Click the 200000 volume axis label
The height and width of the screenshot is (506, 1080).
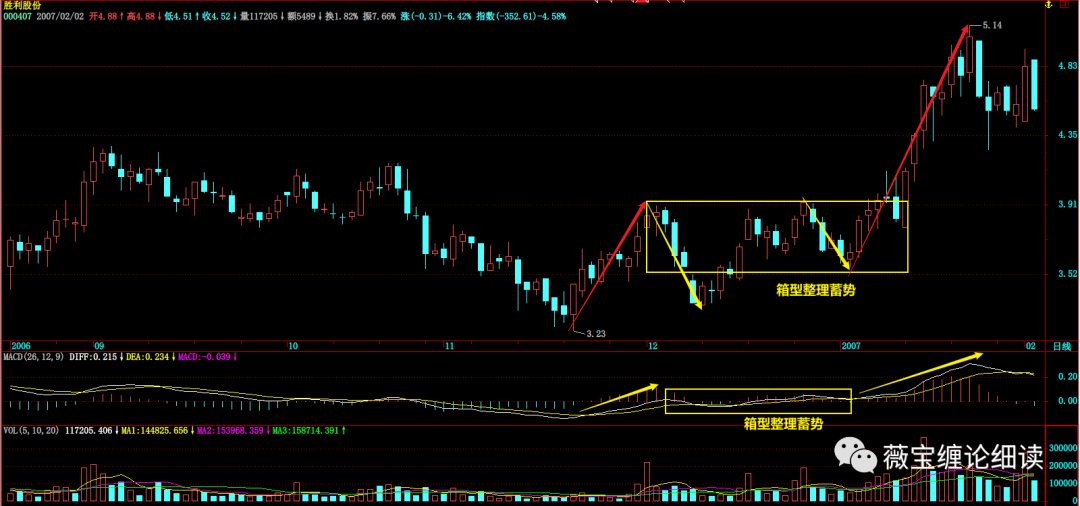[x=1063, y=466]
